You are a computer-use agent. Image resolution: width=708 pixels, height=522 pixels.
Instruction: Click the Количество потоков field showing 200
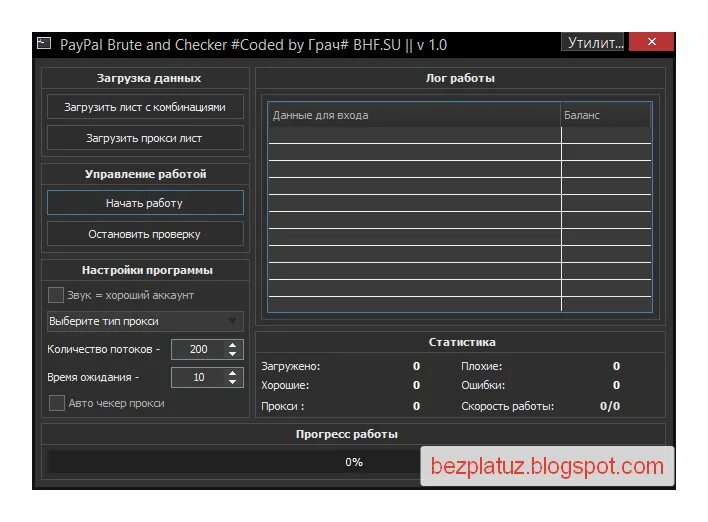[x=199, y=350]
